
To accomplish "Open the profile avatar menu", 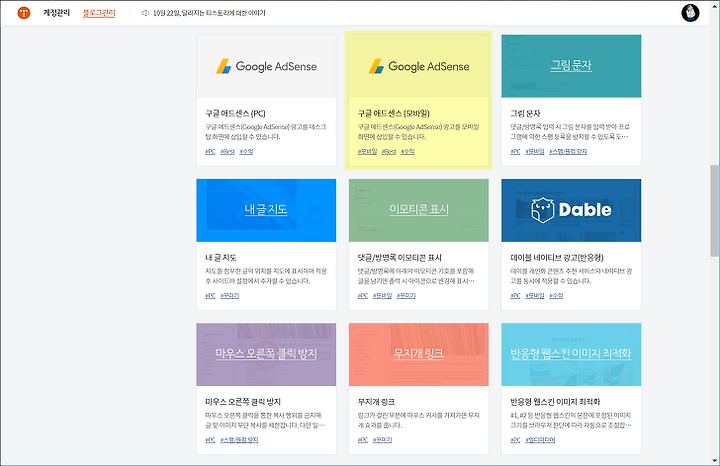I will 690,13.
